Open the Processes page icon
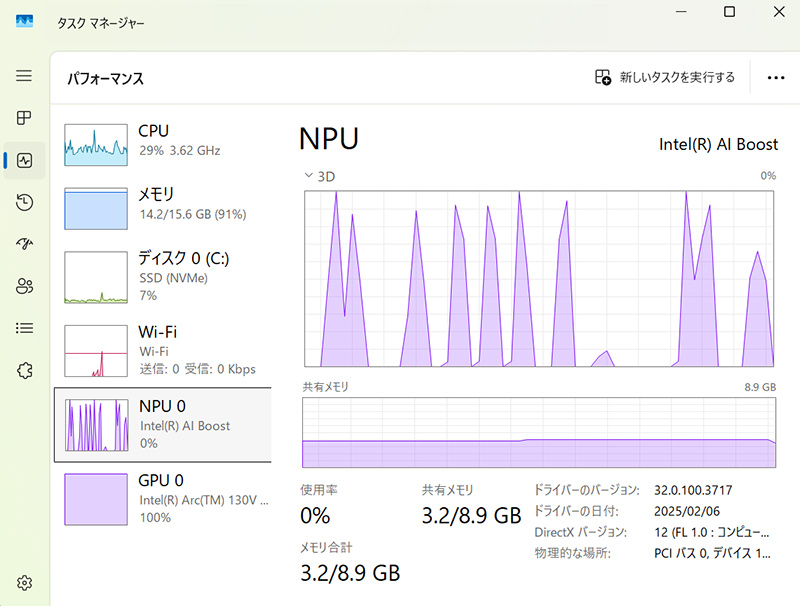 [24, 118]
